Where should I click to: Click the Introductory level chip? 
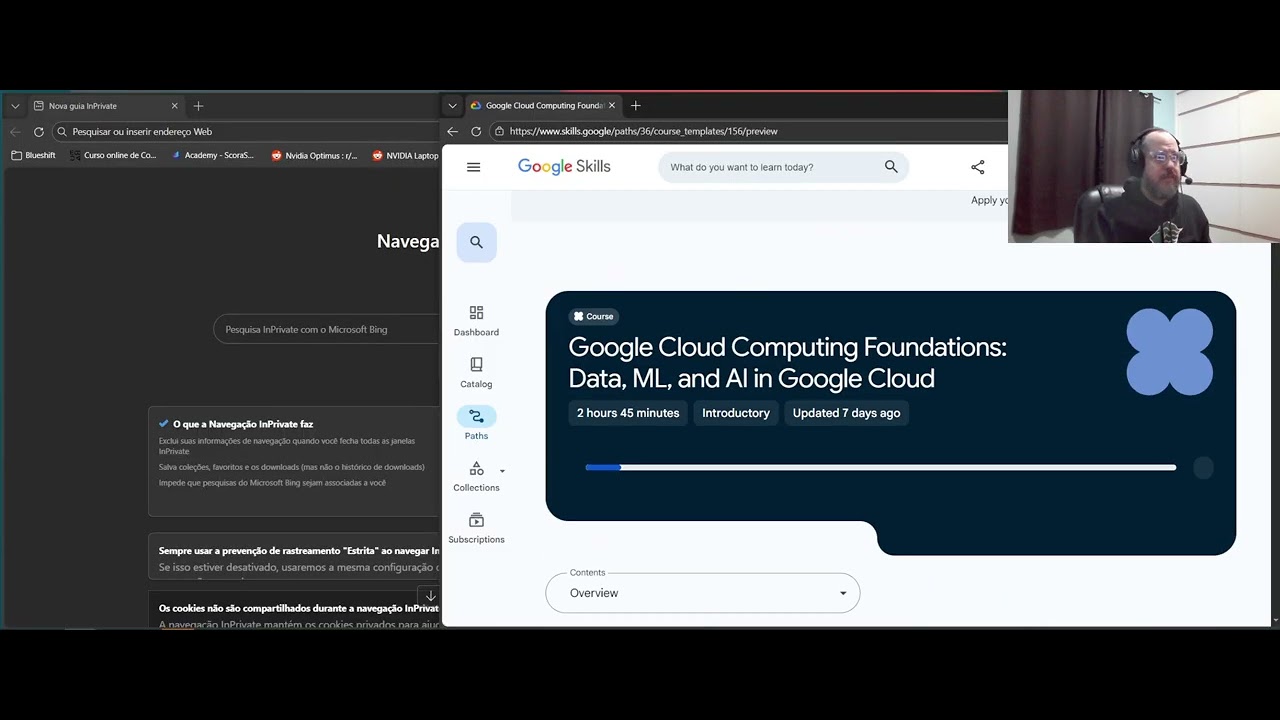point(736,413)
